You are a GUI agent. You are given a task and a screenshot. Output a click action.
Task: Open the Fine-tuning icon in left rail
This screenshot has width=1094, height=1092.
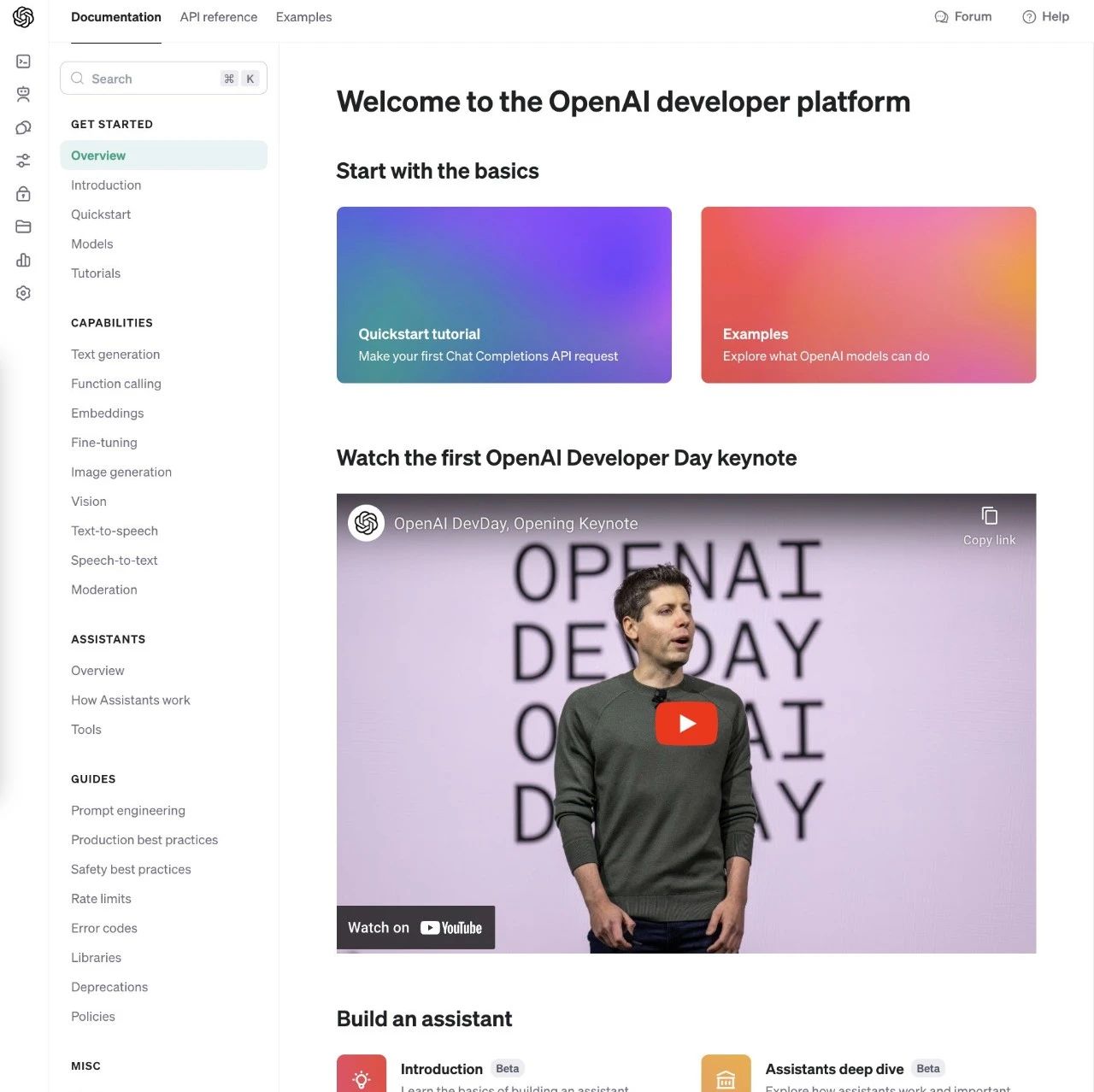(x=24, y=127)
